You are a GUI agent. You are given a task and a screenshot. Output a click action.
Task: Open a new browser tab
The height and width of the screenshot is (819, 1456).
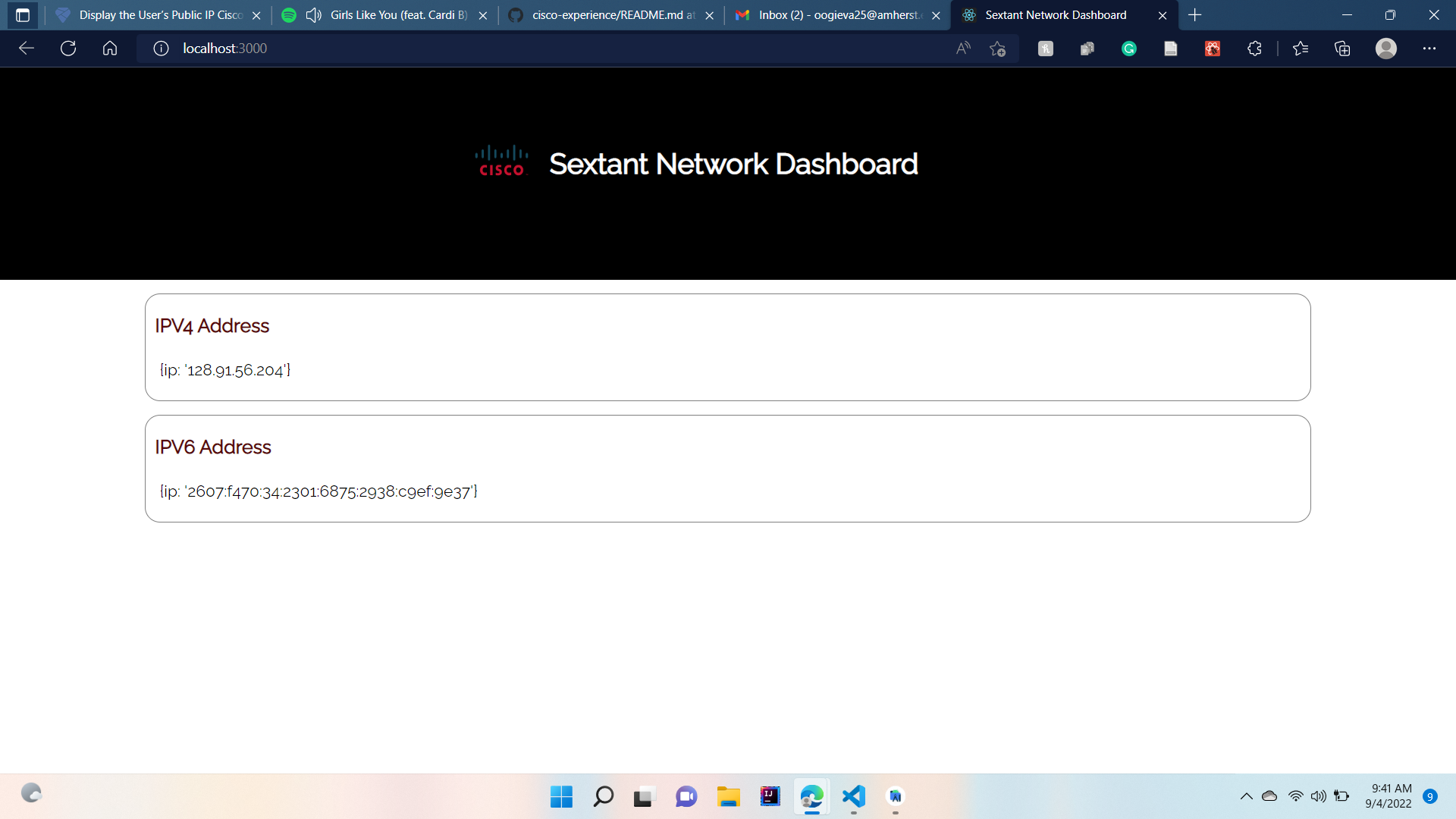coord(1195,15)
